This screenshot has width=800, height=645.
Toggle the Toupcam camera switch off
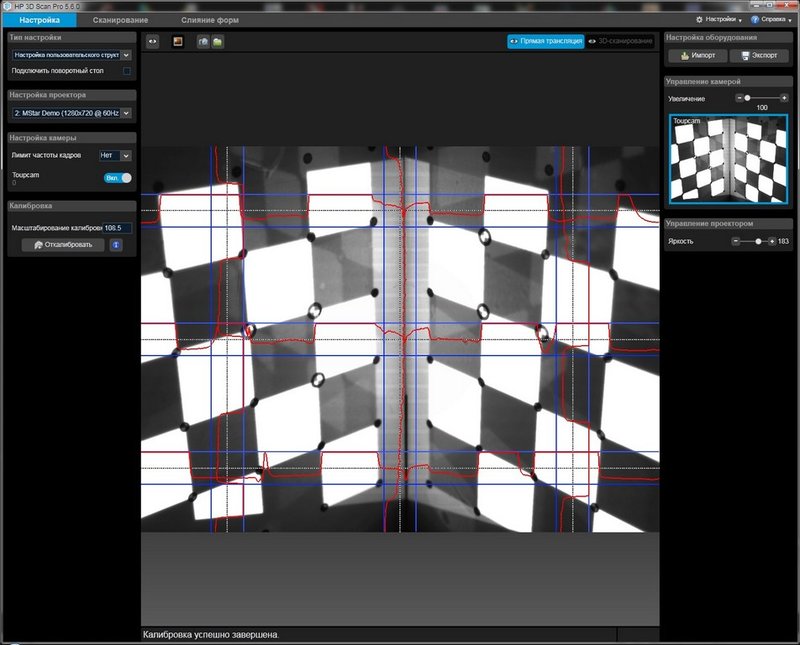click(118, 177)
